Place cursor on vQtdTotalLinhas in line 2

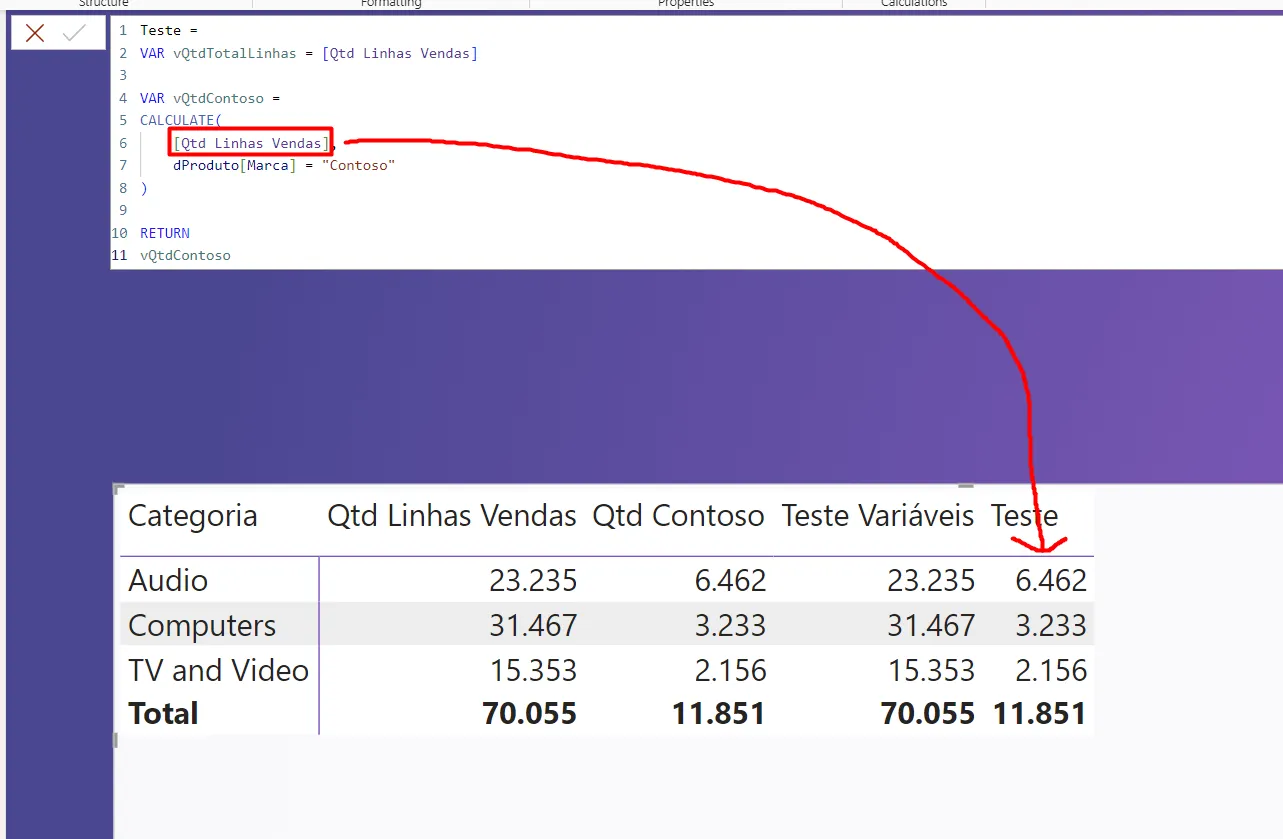tap(234, 53)
